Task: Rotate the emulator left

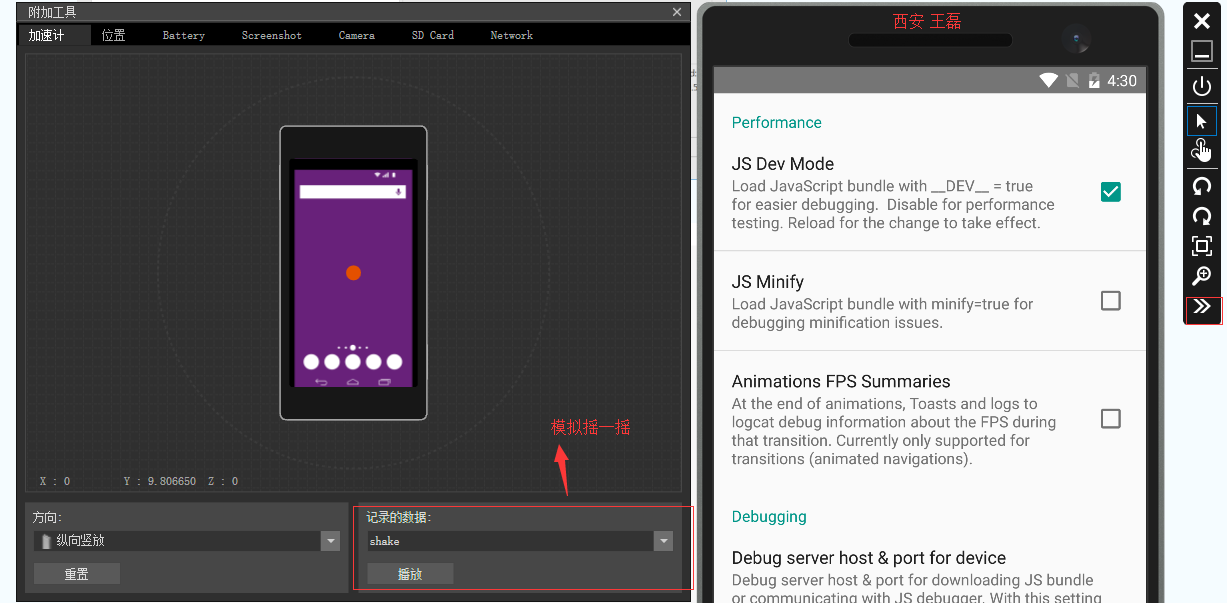Action: coord(1202,185)
